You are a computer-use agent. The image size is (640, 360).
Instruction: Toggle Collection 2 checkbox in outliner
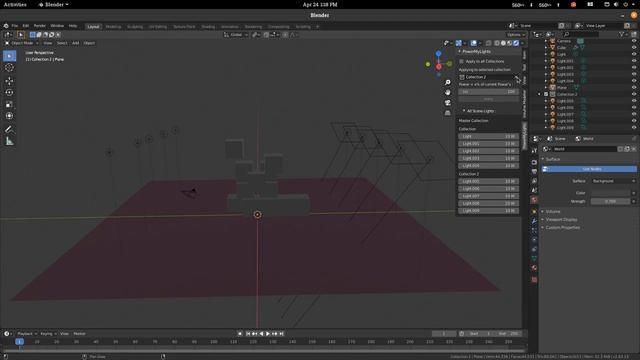click(x=546, y=94)
